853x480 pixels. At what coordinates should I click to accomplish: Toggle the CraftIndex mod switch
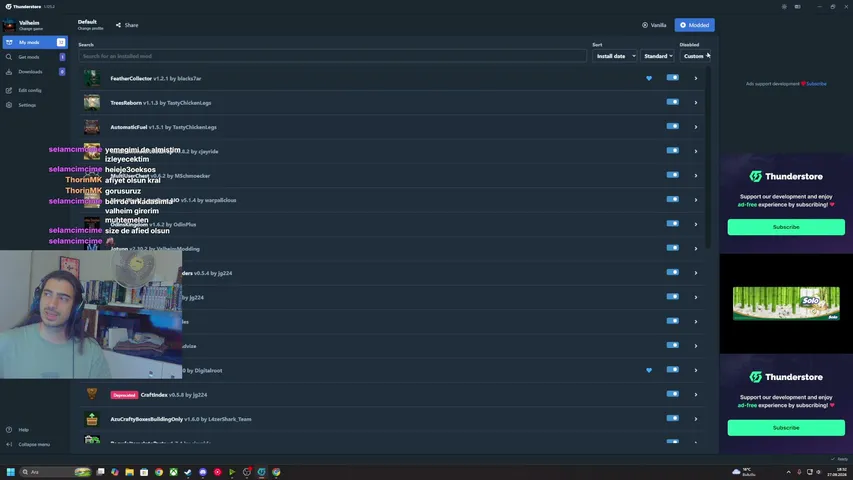point(672,394)
